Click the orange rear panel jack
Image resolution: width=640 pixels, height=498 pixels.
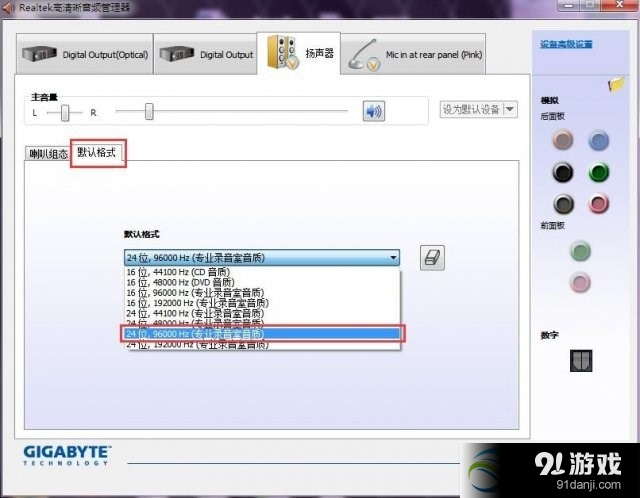tap(563, 140)
